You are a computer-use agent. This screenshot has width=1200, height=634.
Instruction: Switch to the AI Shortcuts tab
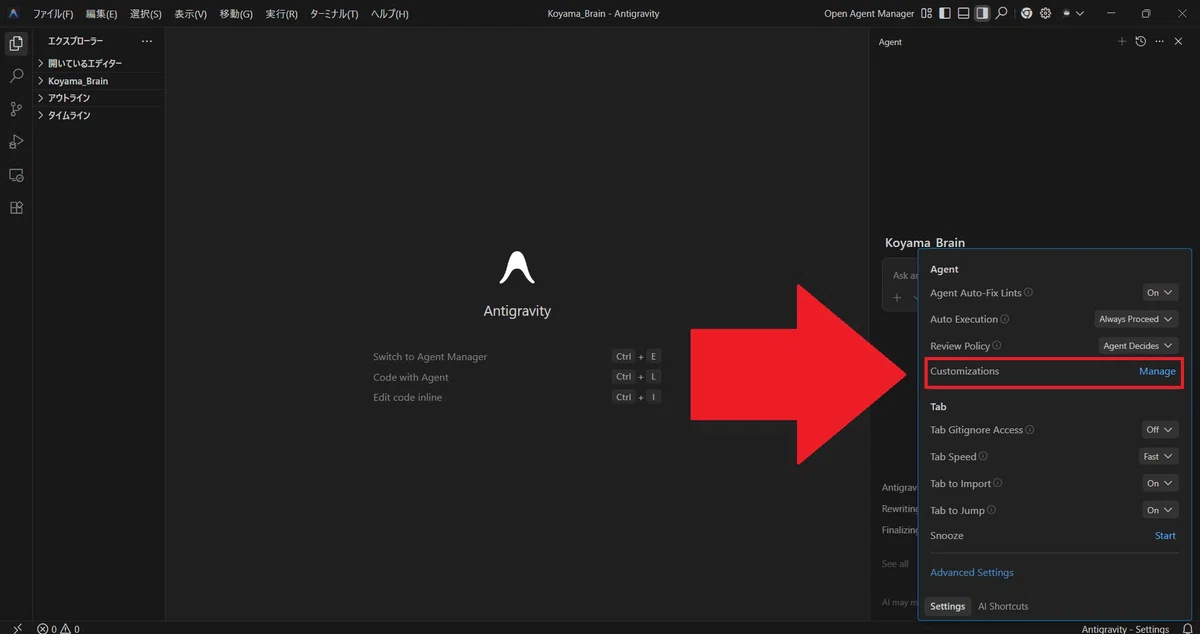(1003, 606)
